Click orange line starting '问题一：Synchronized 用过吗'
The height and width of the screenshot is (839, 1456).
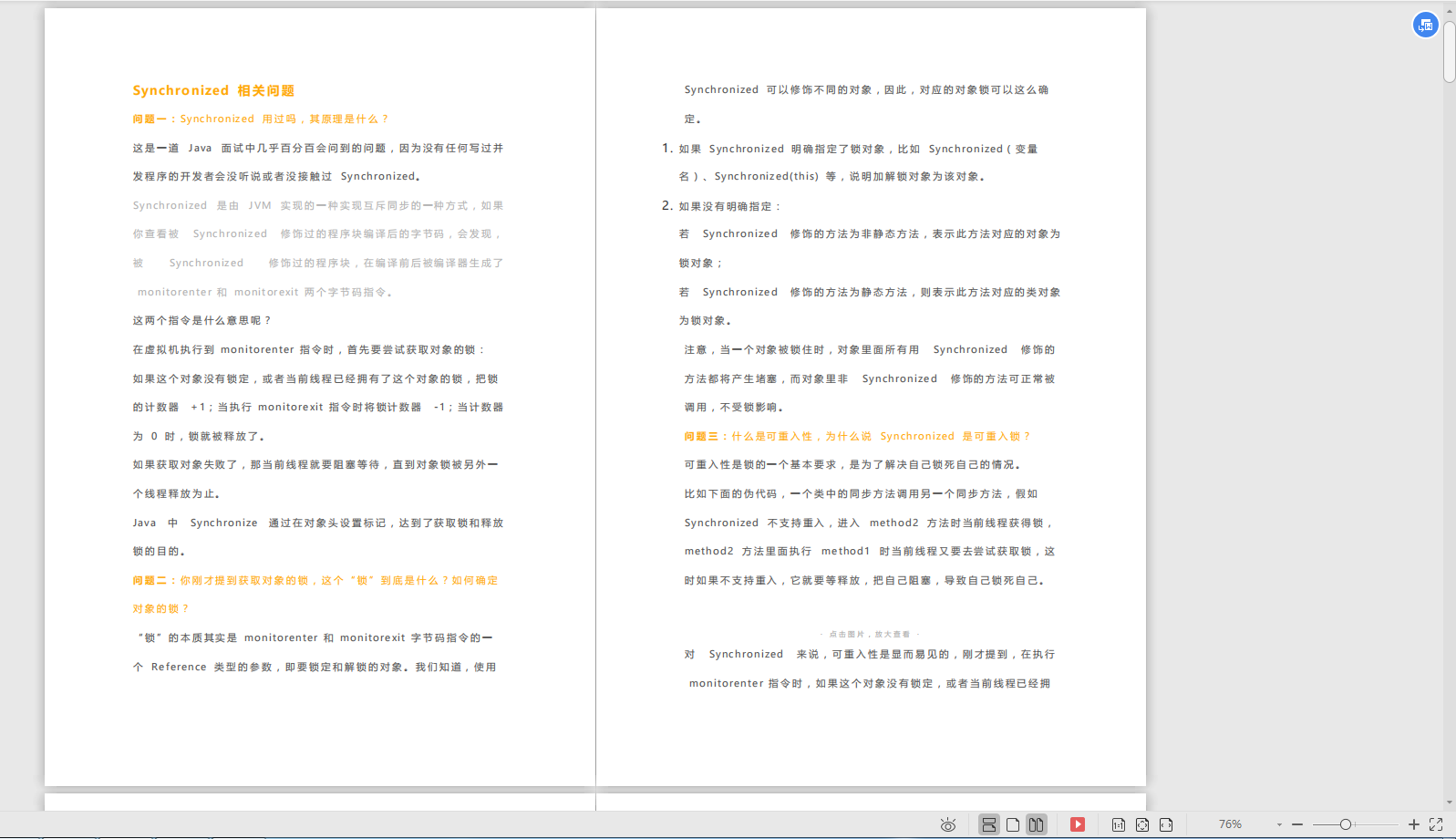pyautogui.click(x=261, y=119)
